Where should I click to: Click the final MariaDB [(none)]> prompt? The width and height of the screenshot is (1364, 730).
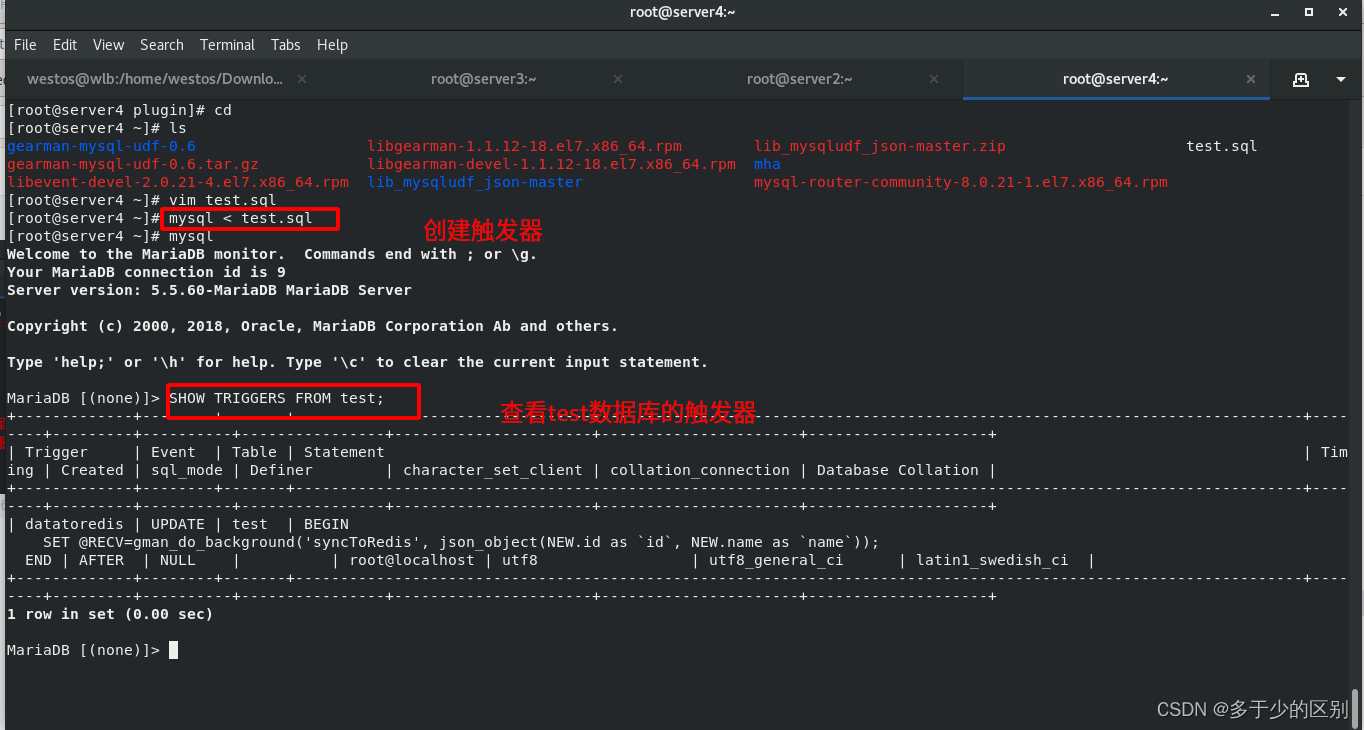(x=83, y=650)
